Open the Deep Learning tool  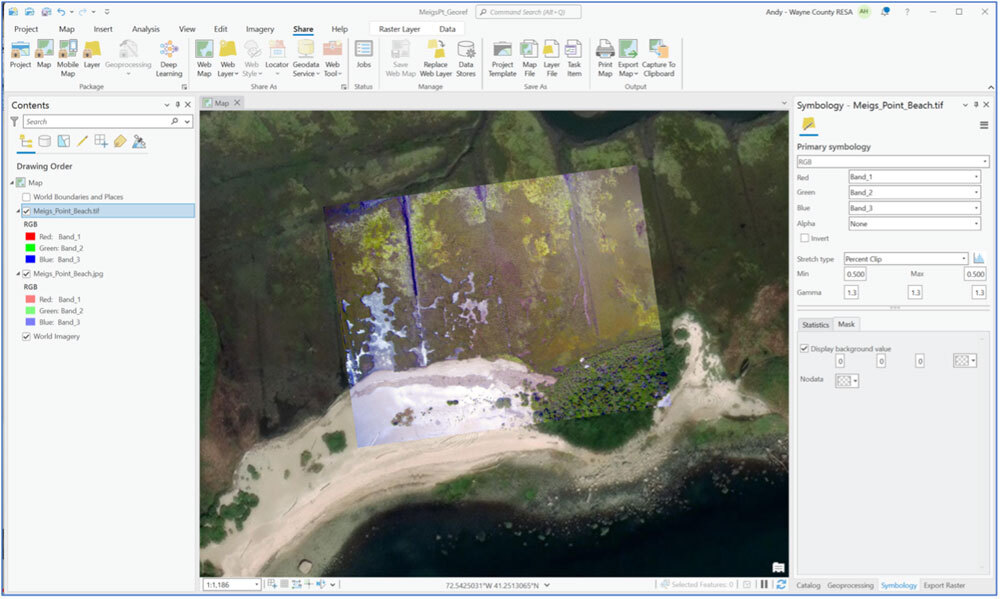[168, 58]
